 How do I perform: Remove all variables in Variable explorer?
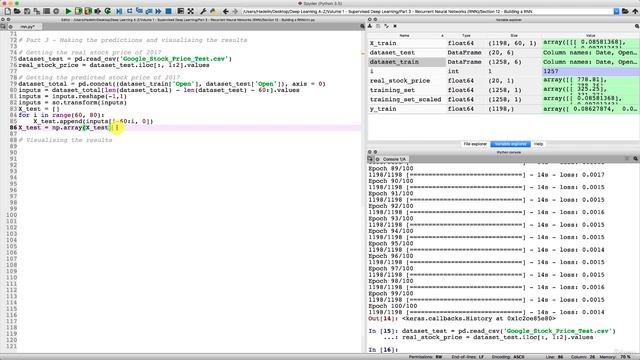coord(395,26)
